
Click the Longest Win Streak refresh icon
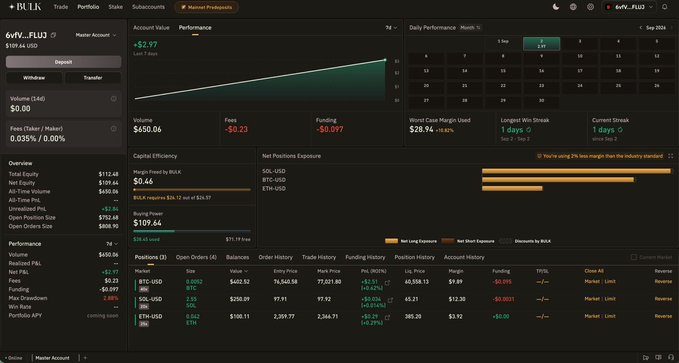[529, 130]
